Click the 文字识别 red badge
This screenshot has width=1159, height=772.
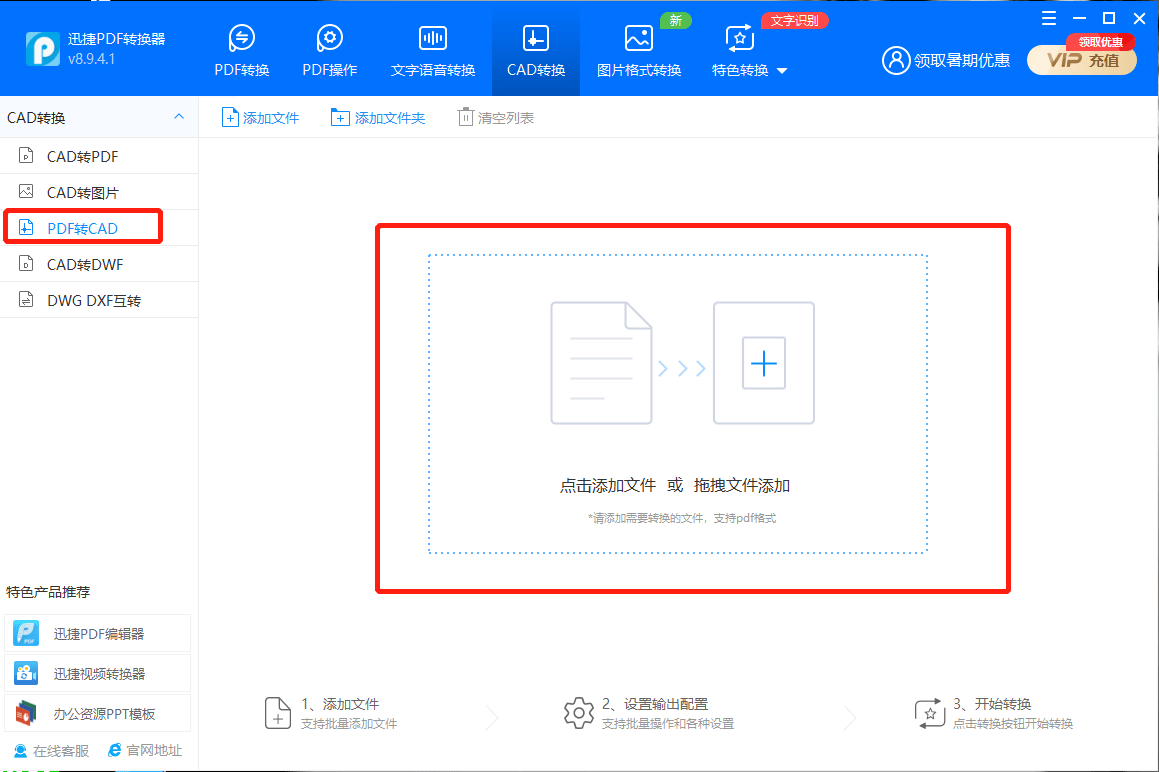[795, 21]
